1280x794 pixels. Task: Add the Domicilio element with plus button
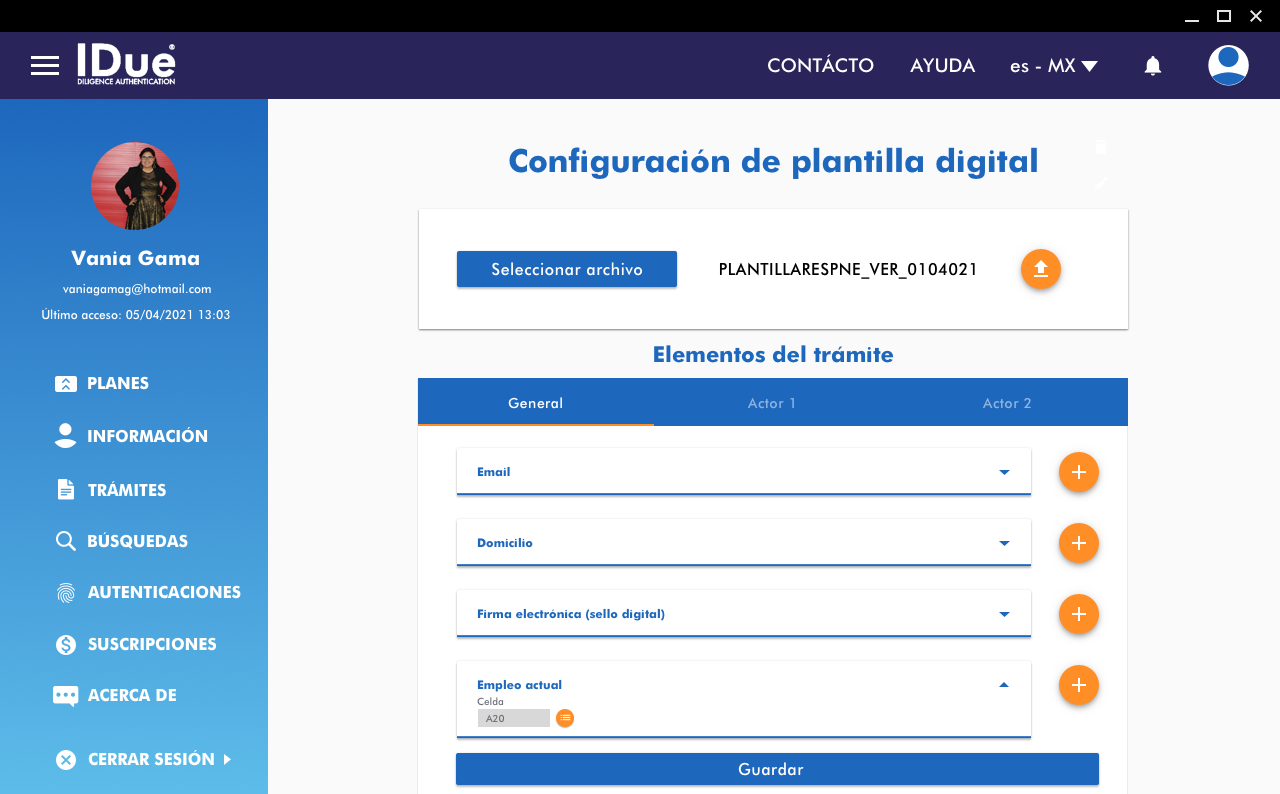coord(1078,543)
